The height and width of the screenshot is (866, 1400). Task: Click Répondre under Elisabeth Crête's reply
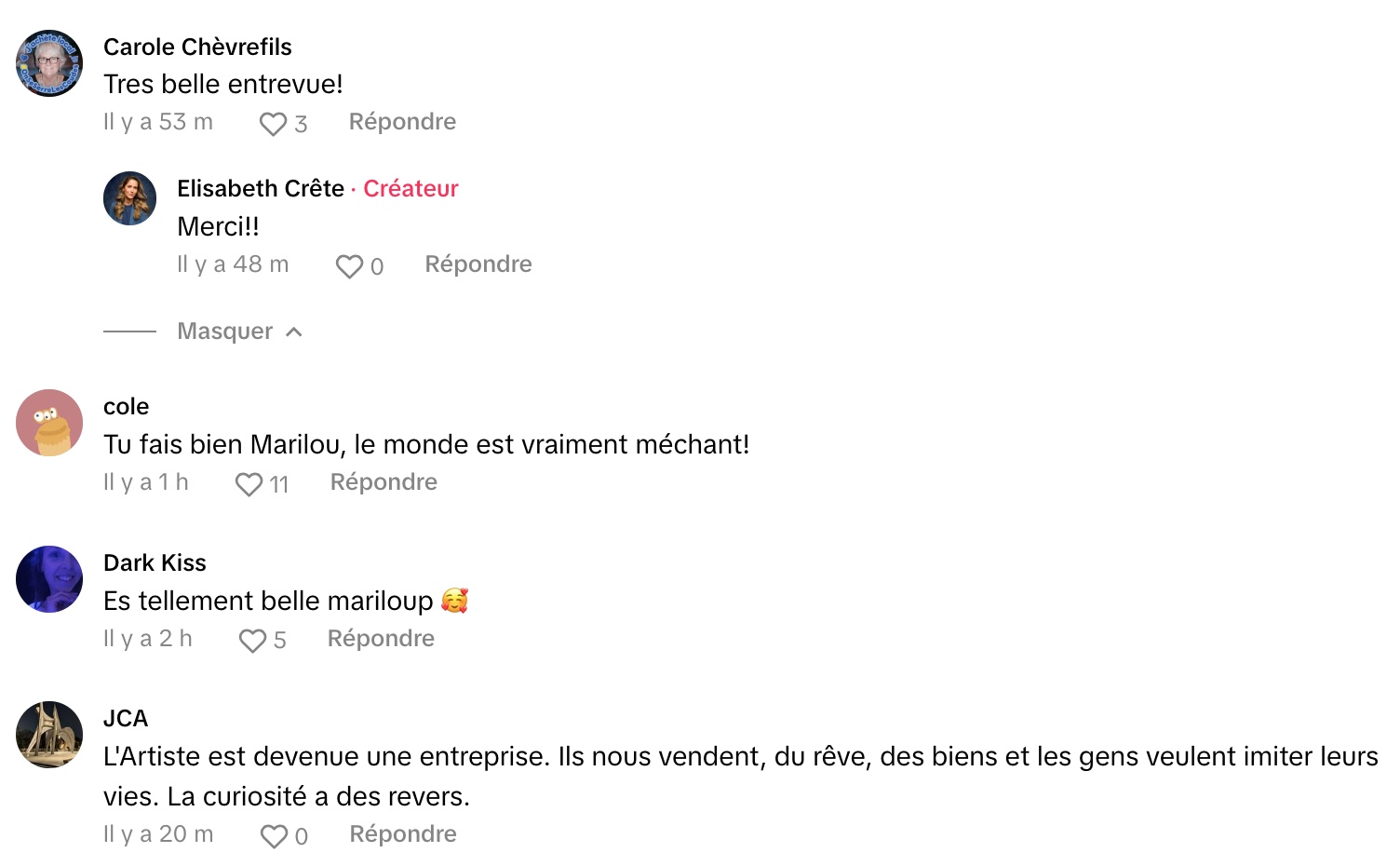click(x=478, y=264)
